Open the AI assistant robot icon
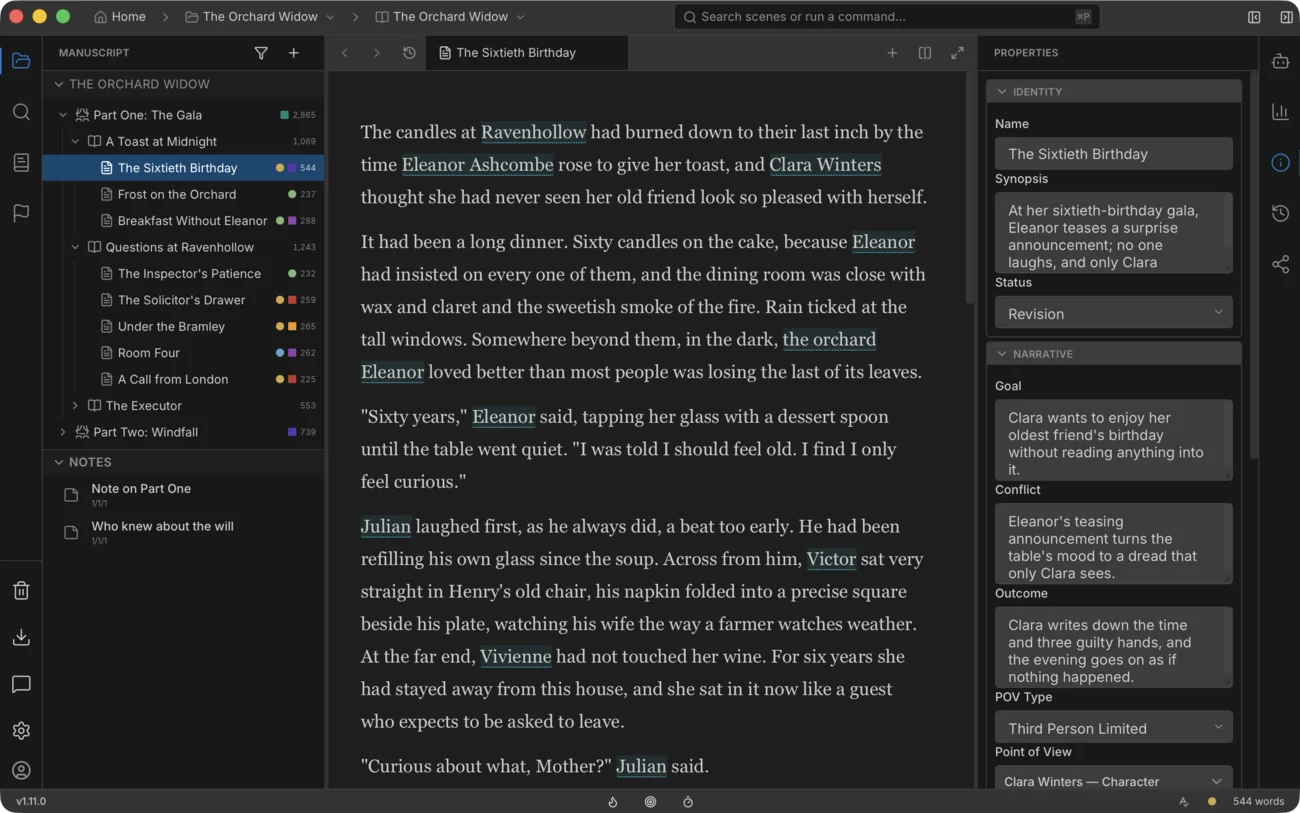 1280,61
